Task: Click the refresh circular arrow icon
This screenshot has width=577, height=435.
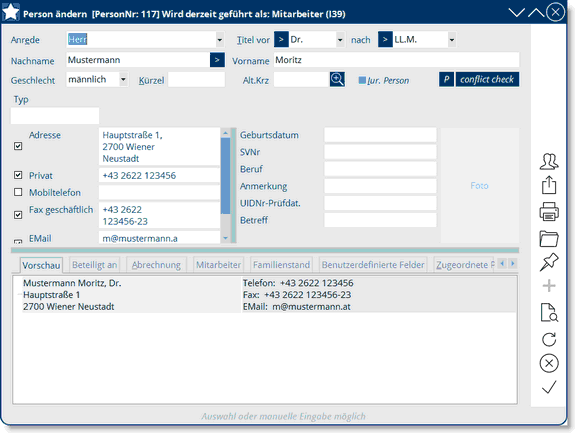Action: point(549,339)
